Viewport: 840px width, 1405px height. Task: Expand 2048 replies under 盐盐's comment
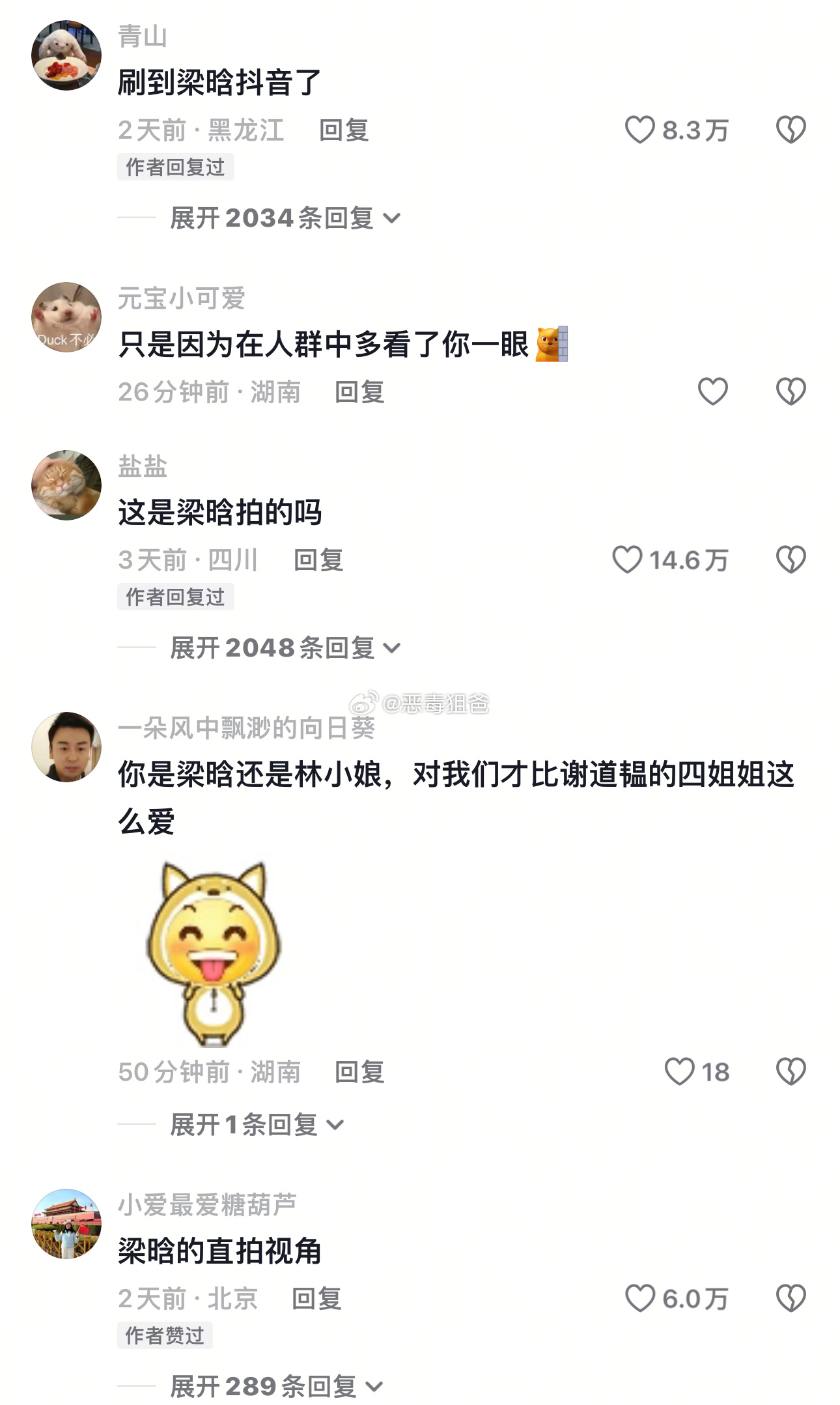point(285,647)
